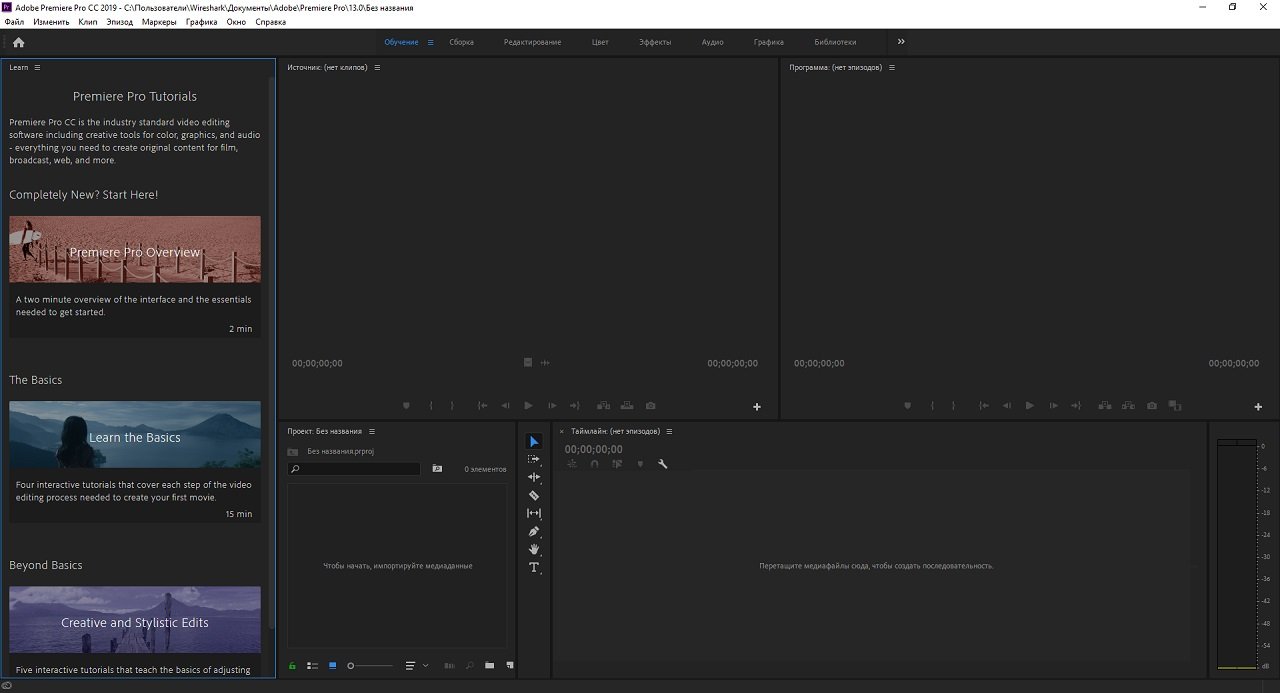Expand the workspace overflow chevrons
Viewport: 1280px width, 693px height.
pos(901,42)
